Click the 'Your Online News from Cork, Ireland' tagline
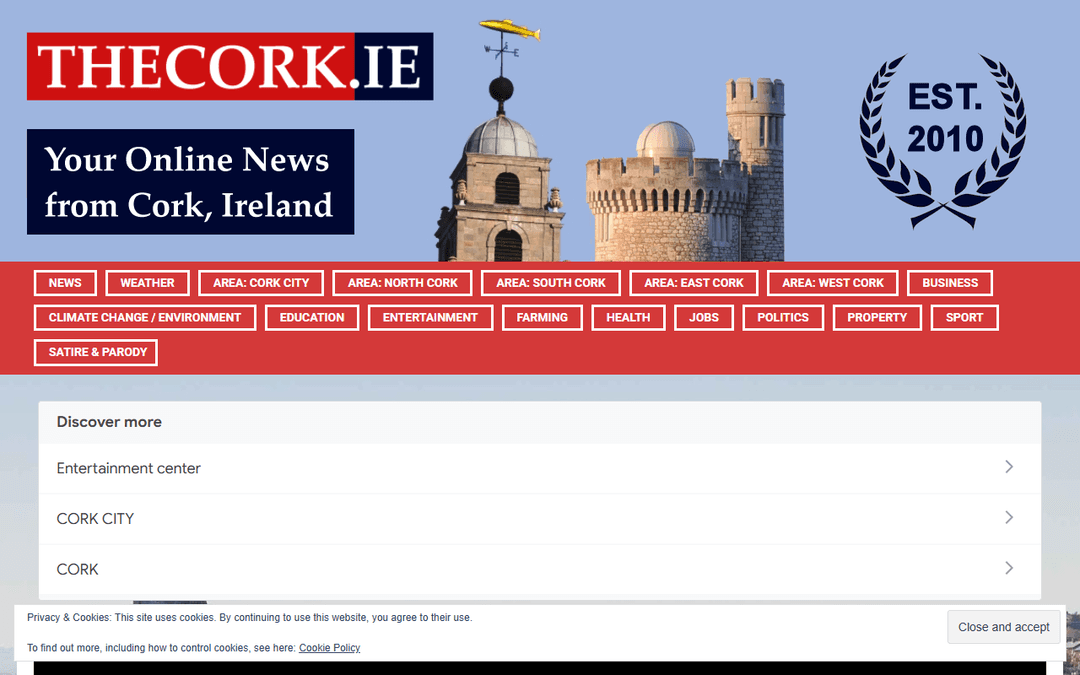This screenshot has height=675, width=1080. [x=191, y=182]
